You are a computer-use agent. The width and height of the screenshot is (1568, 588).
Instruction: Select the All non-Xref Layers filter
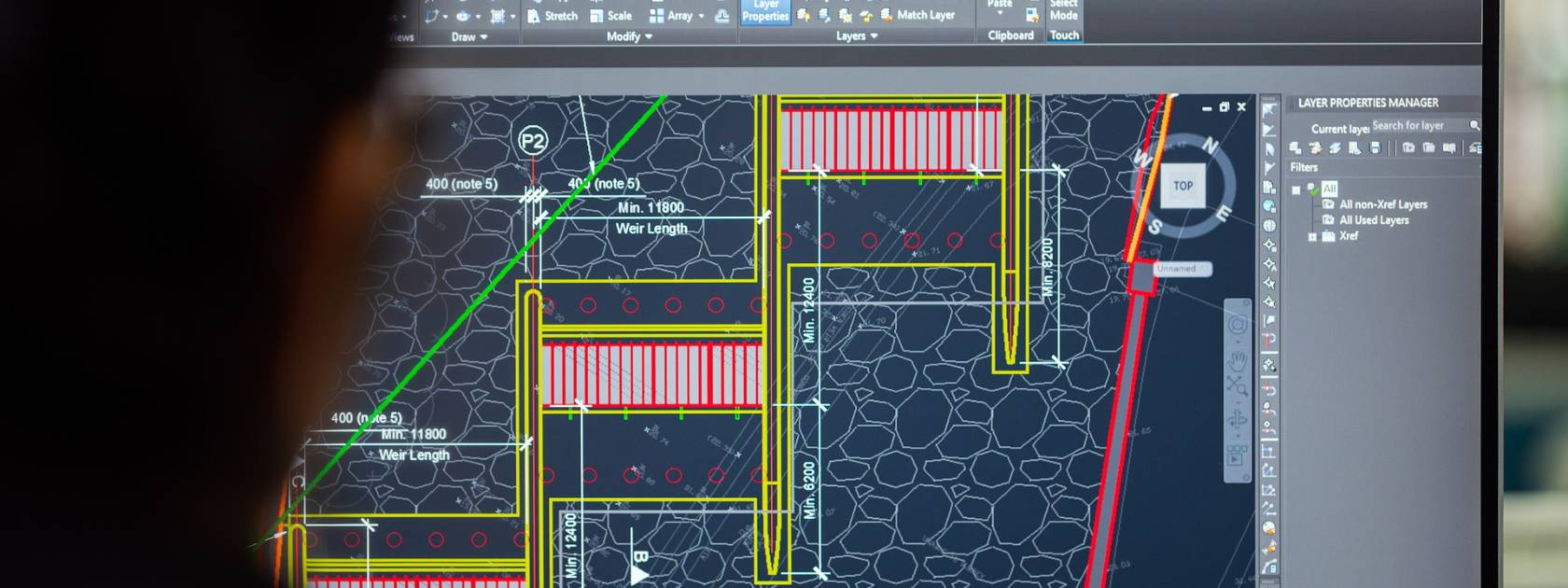click(x=1383, y=204)
